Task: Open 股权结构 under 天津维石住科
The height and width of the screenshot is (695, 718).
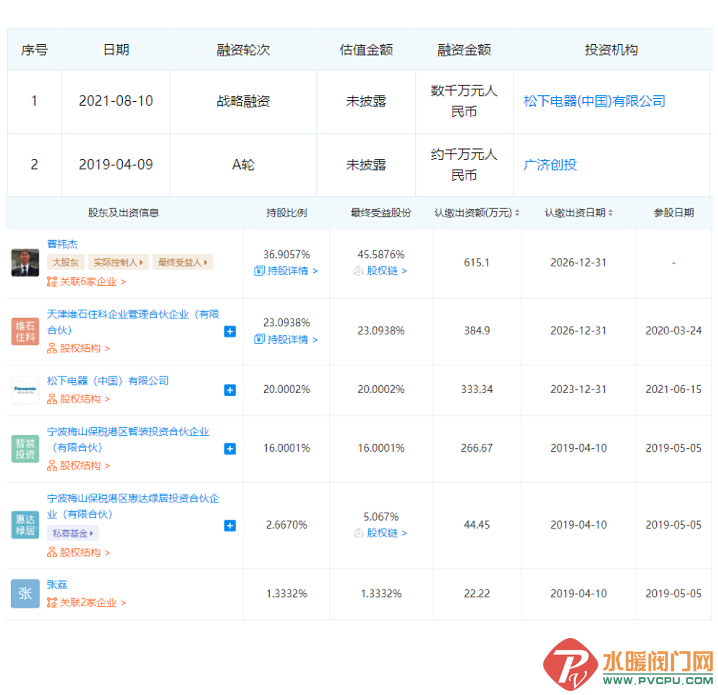Action: point(85,349)
